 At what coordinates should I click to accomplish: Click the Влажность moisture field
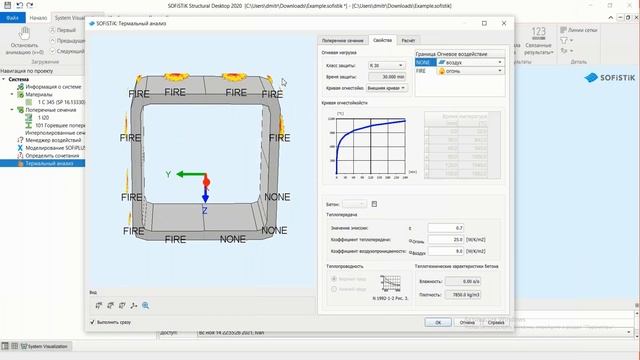pyautogui.click(x=462, y=281)
